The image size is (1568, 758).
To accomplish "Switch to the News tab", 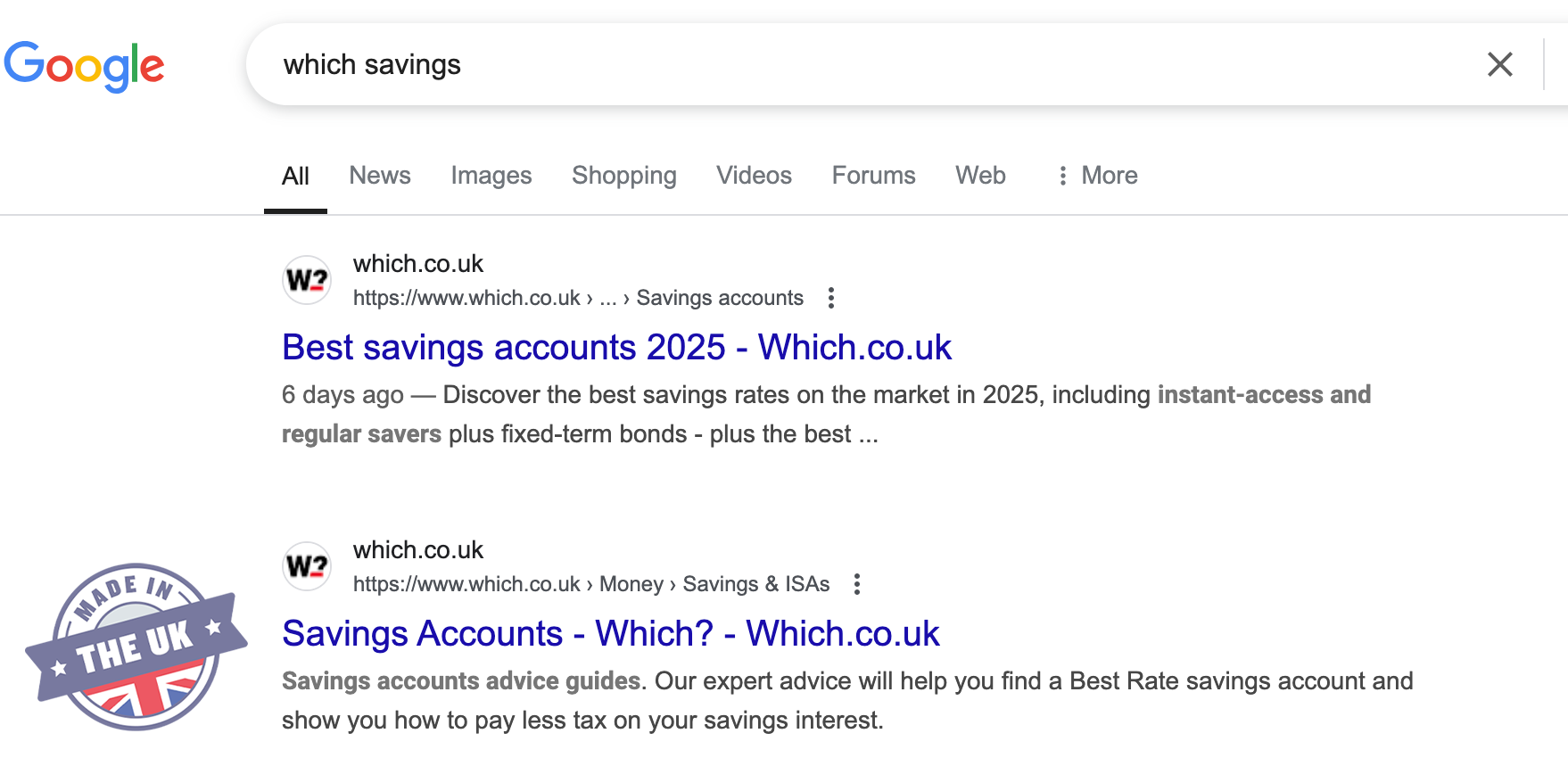I will coord(380,176).
